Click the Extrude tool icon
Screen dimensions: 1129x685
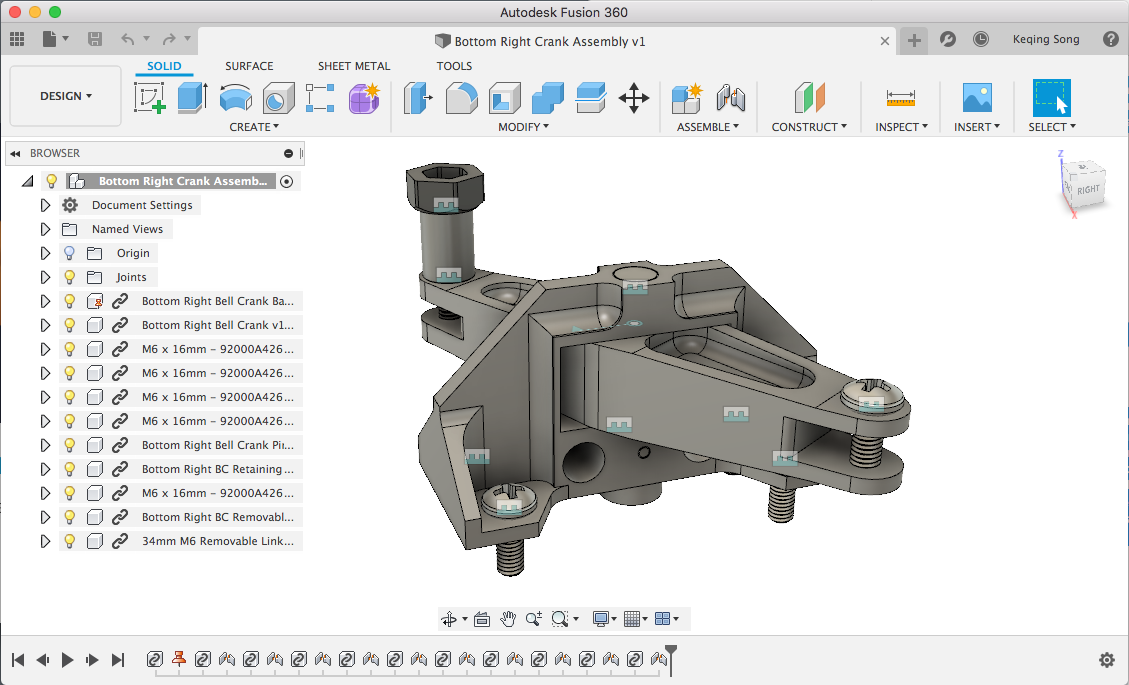[191, 98]
